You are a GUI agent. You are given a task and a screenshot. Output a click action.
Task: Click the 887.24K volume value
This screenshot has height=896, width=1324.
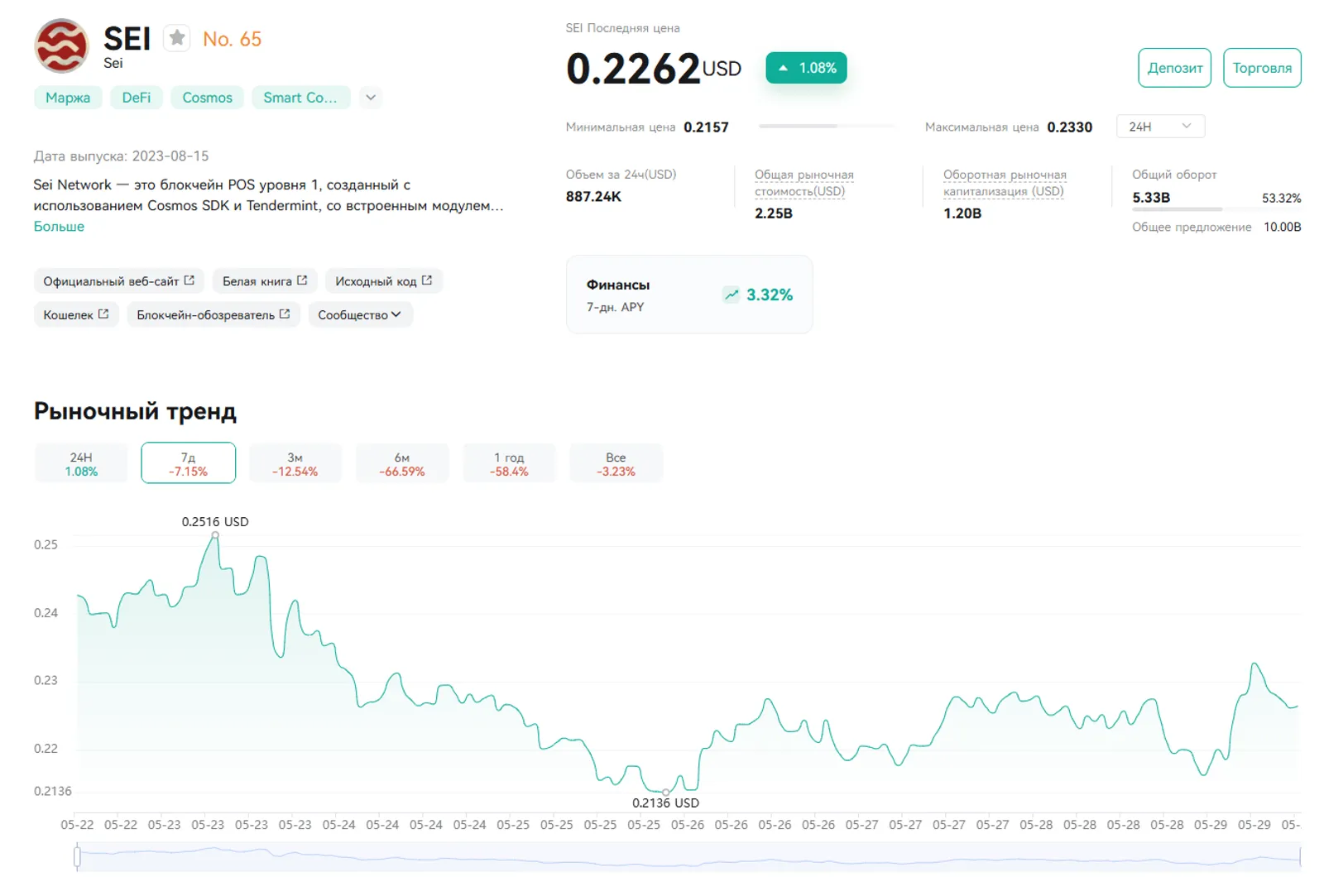click(593, 197)
